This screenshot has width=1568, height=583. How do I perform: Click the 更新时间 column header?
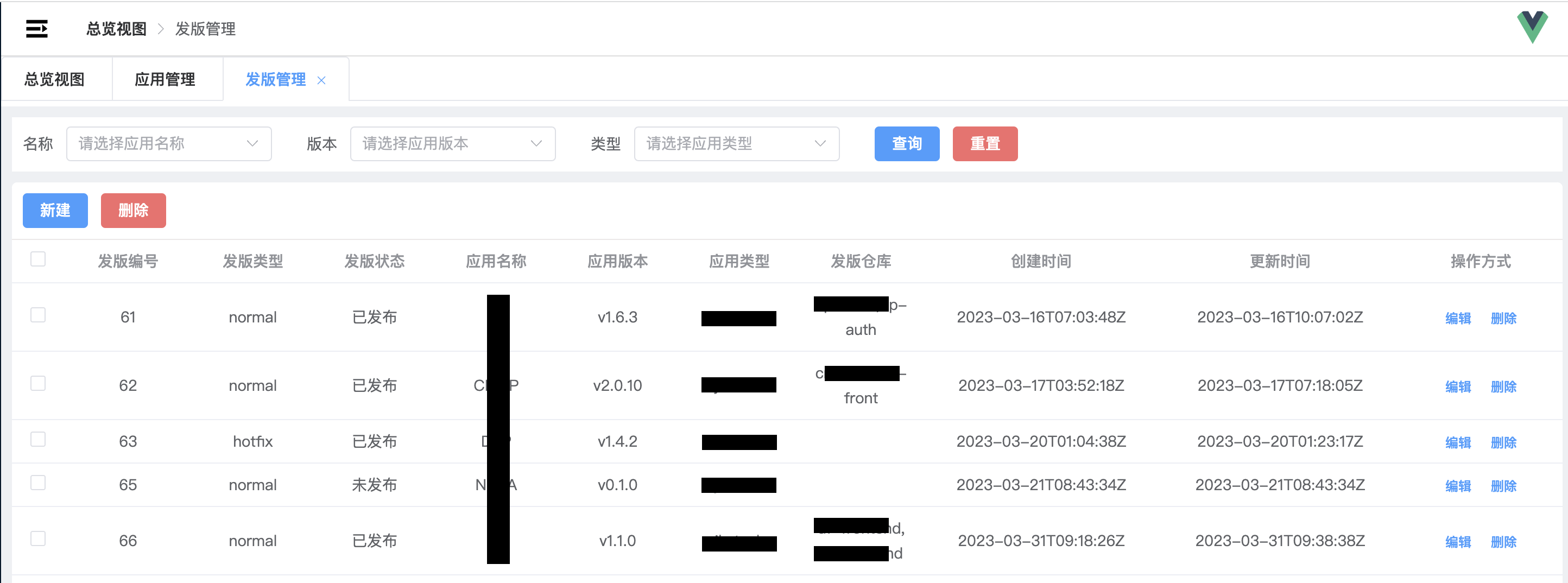[1280, 261]
